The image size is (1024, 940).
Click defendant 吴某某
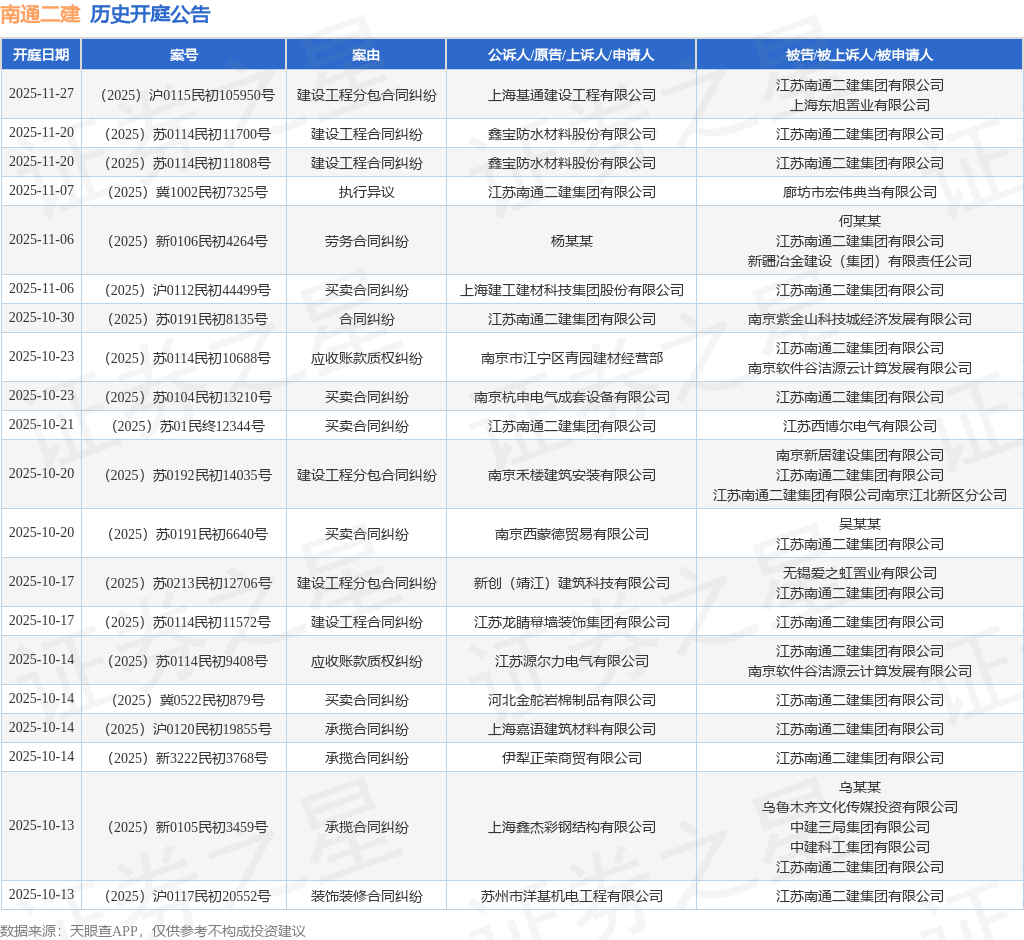tap(859, 524)
